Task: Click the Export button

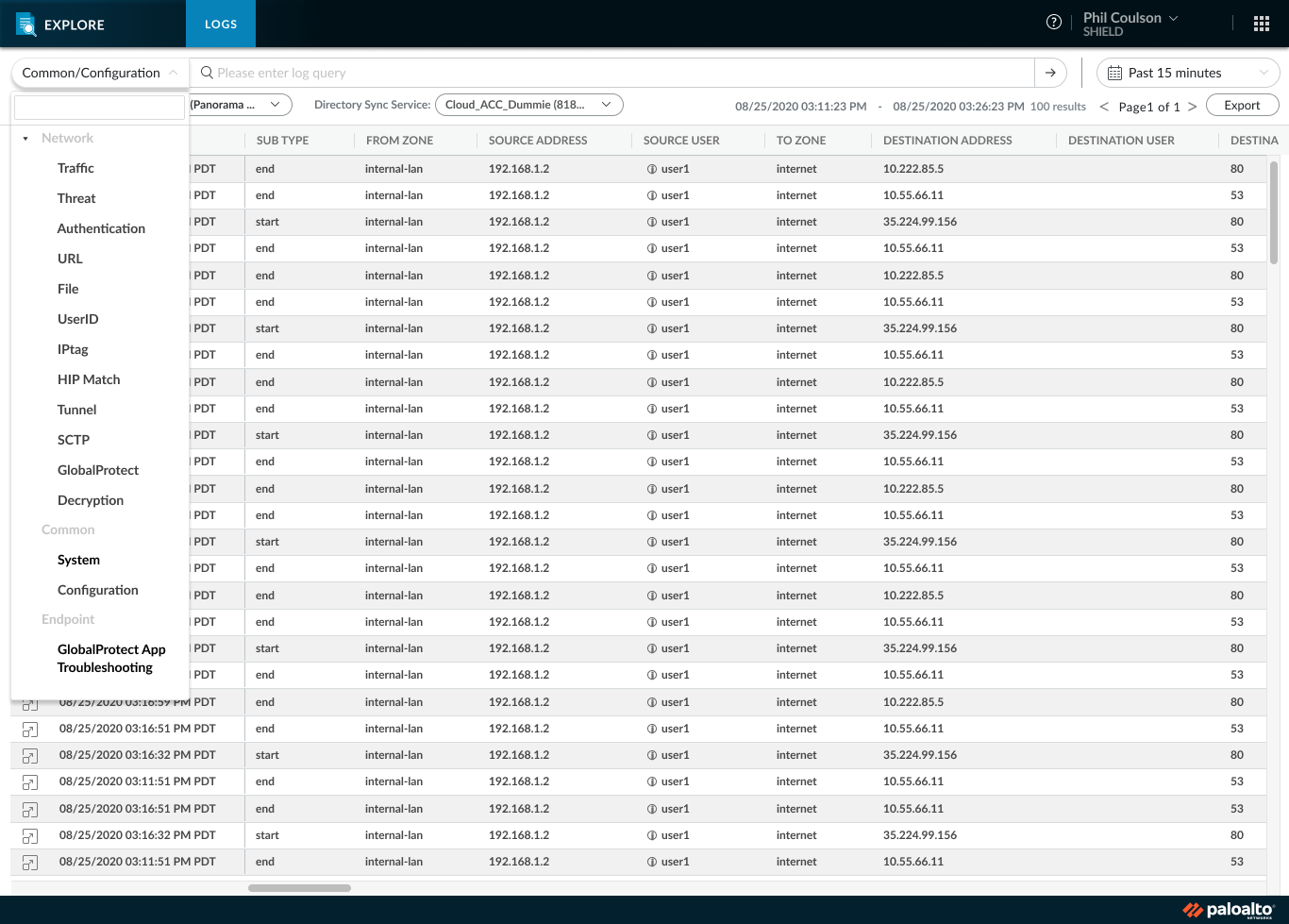Action: (x=1242, y=106)
